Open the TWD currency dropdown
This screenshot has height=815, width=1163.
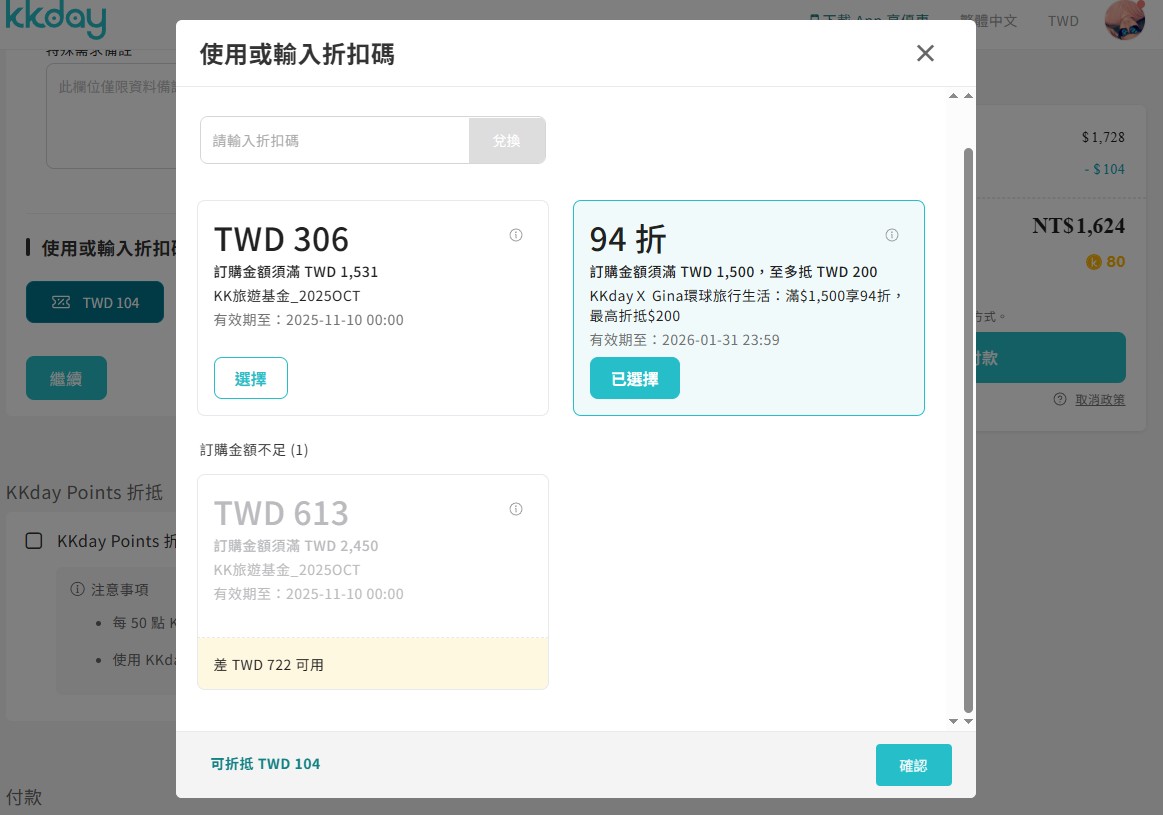point(1063,21)
